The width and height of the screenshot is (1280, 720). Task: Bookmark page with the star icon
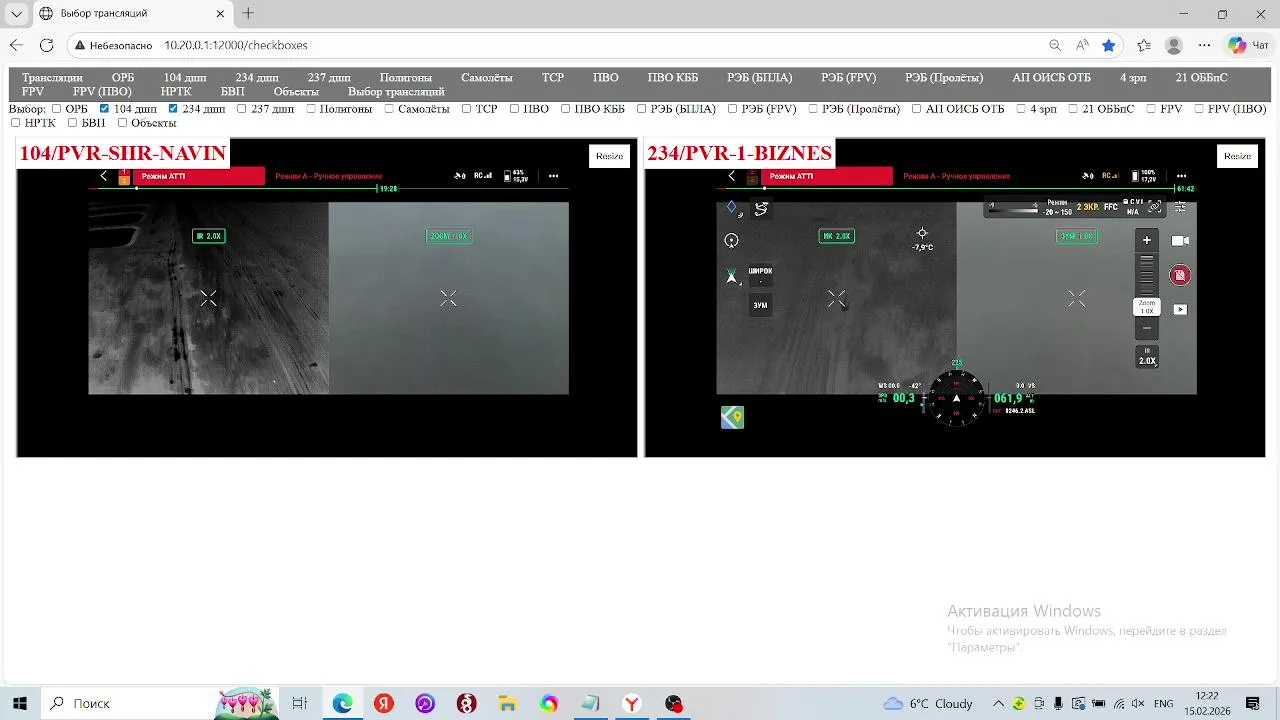tap(1108, 45)
